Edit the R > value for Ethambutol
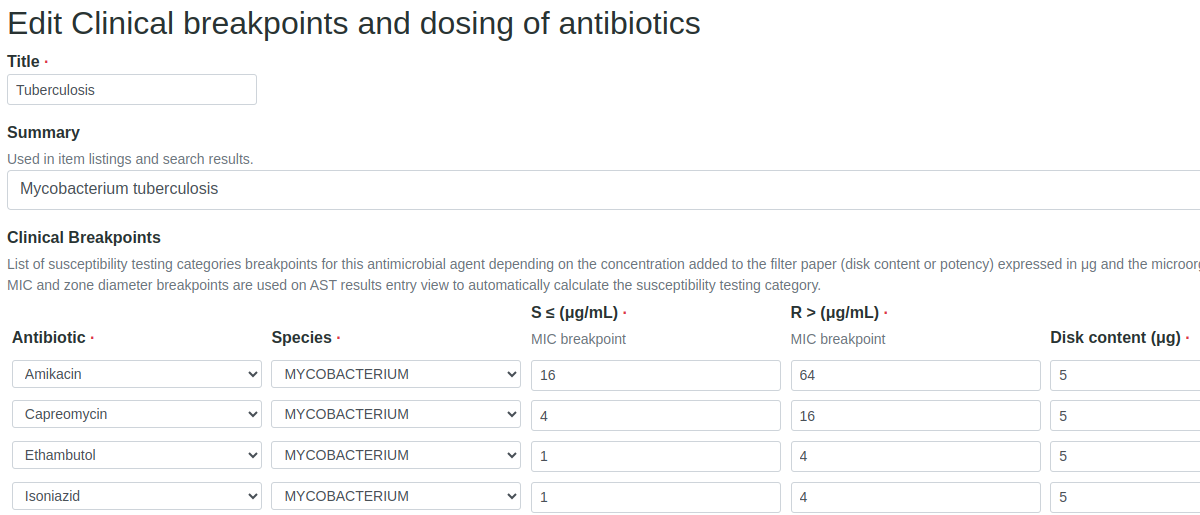The height and width of the screenshot is (515, 1200). (915, 457)
